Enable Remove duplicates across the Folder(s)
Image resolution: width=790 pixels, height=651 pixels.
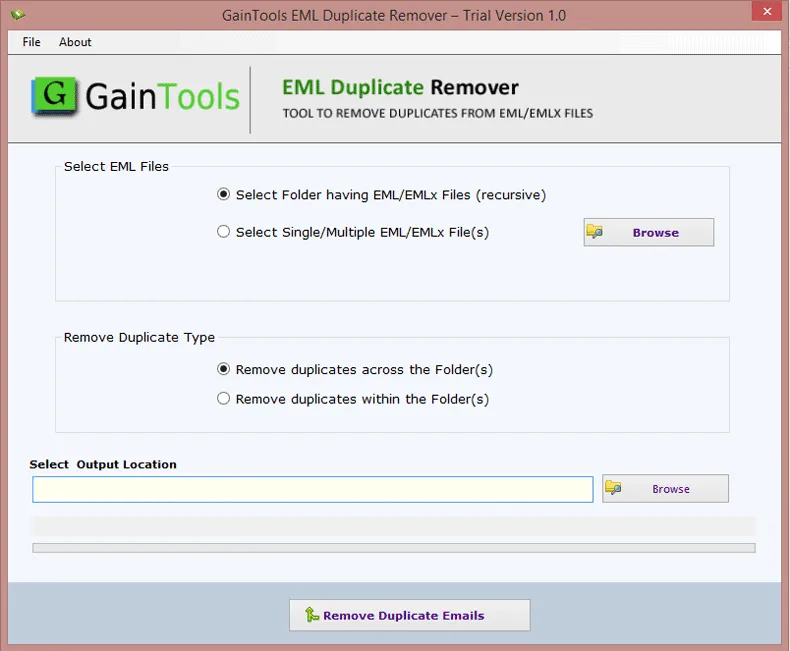coord(224,370)
